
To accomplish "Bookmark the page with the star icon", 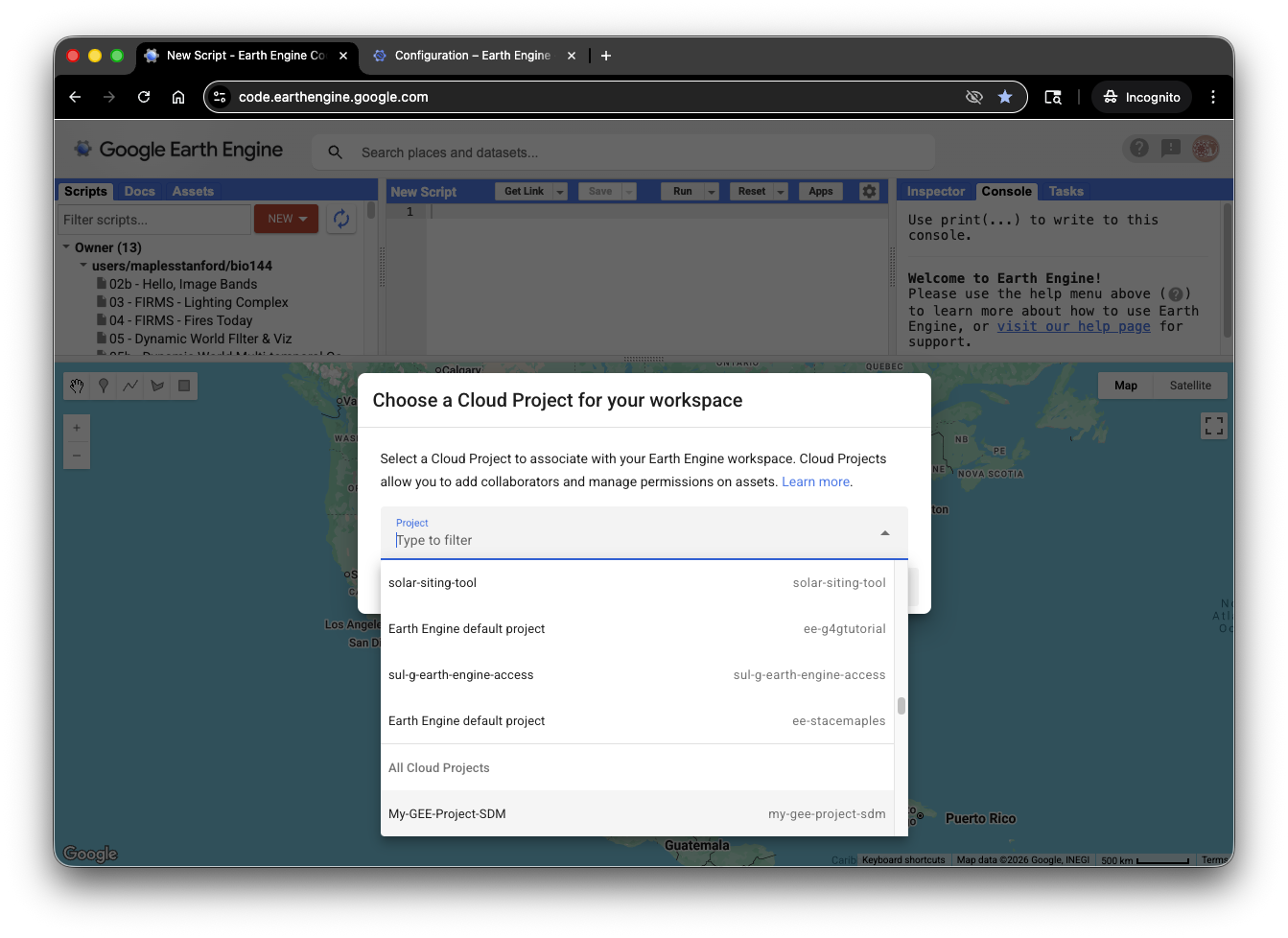I will [x=1005, y=97].
